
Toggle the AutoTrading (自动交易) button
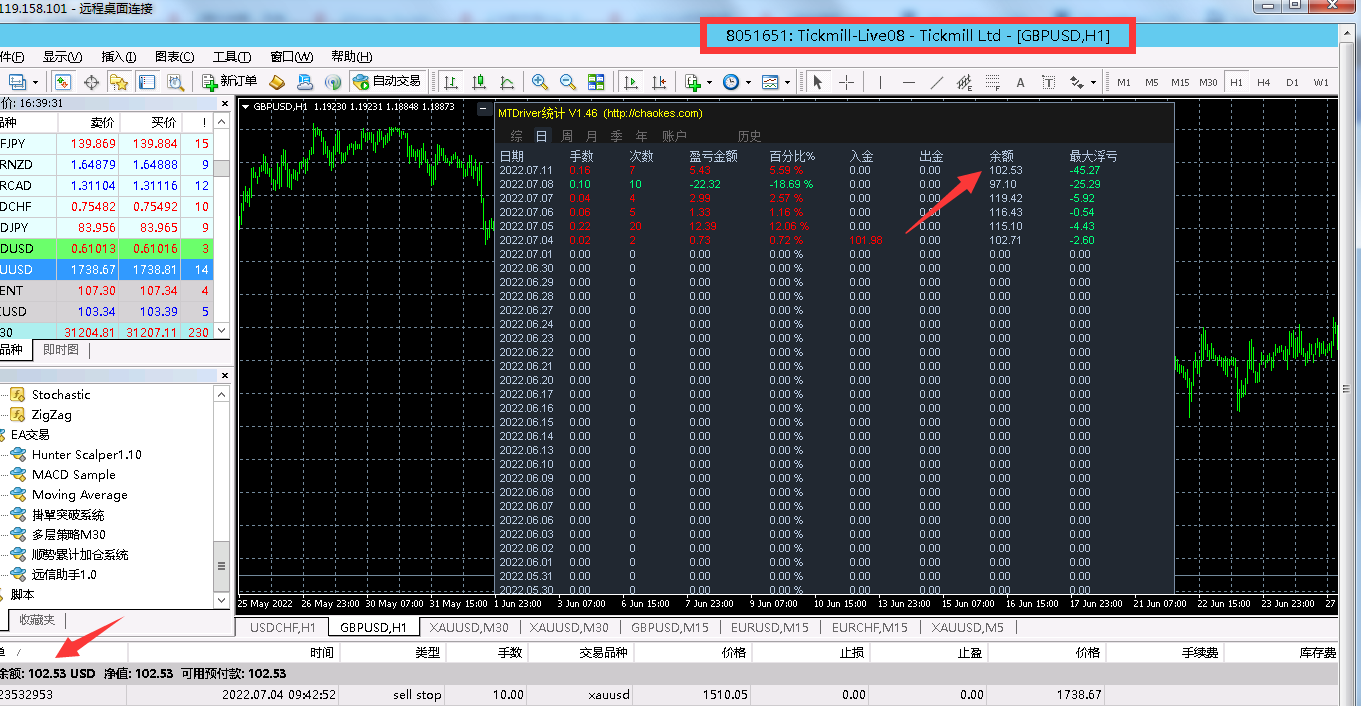click(x=388, y=82)
